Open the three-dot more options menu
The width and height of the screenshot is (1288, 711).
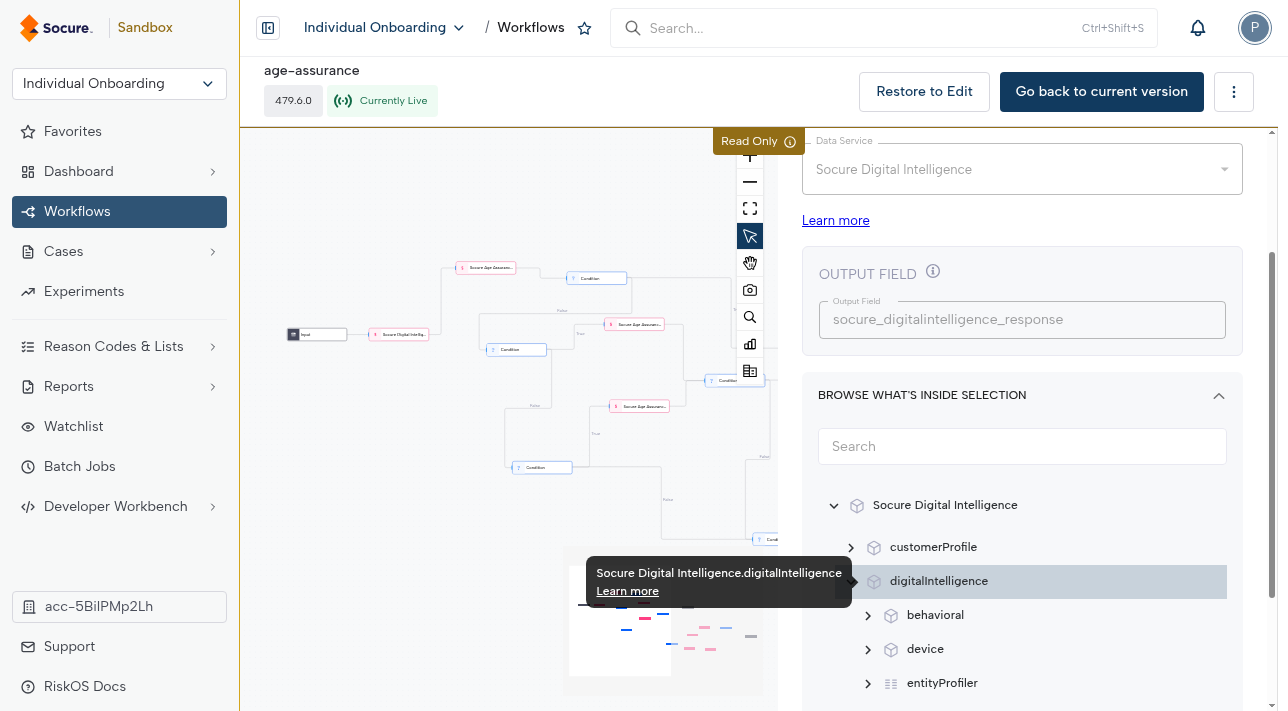coord(1234,92)
